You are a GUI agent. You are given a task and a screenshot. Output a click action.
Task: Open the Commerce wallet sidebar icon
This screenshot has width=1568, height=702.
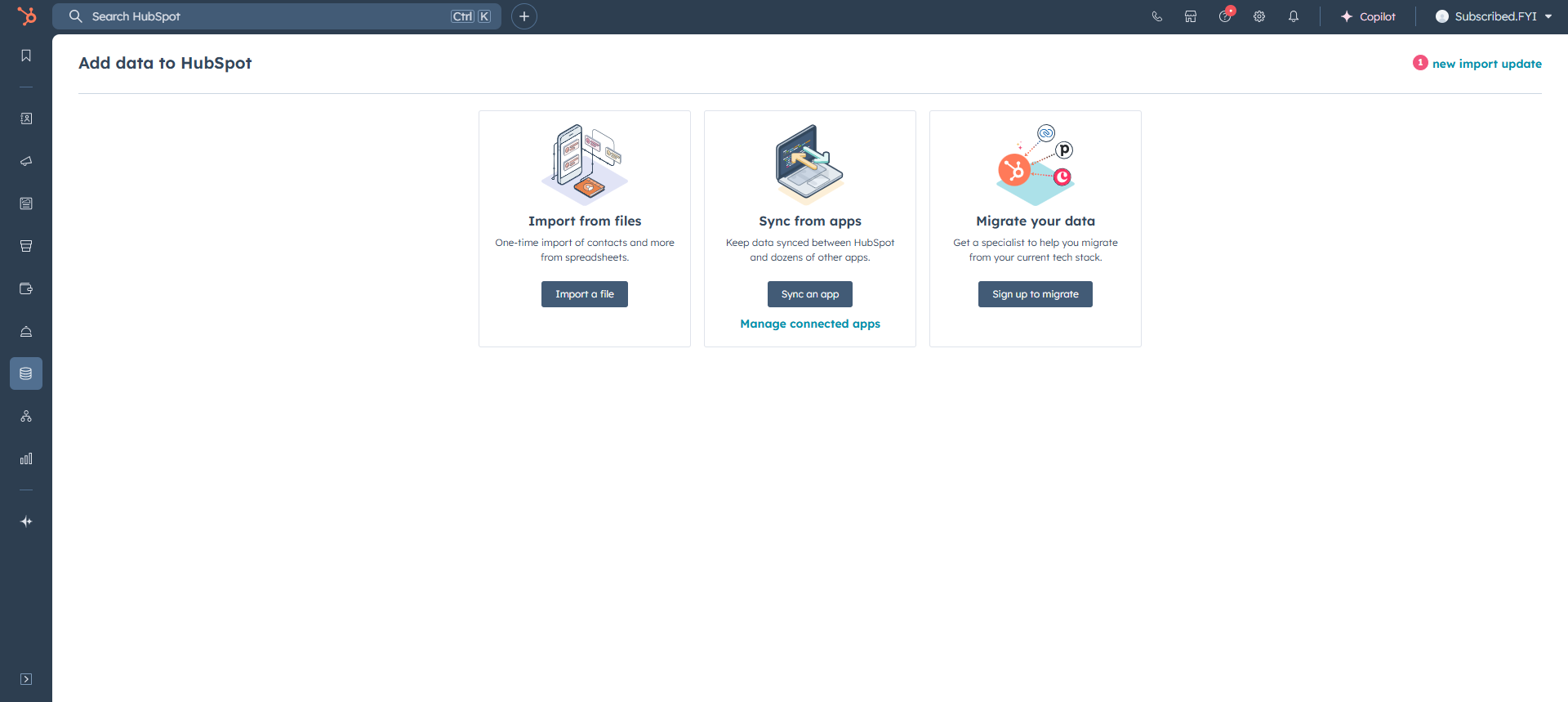[26, 288]
